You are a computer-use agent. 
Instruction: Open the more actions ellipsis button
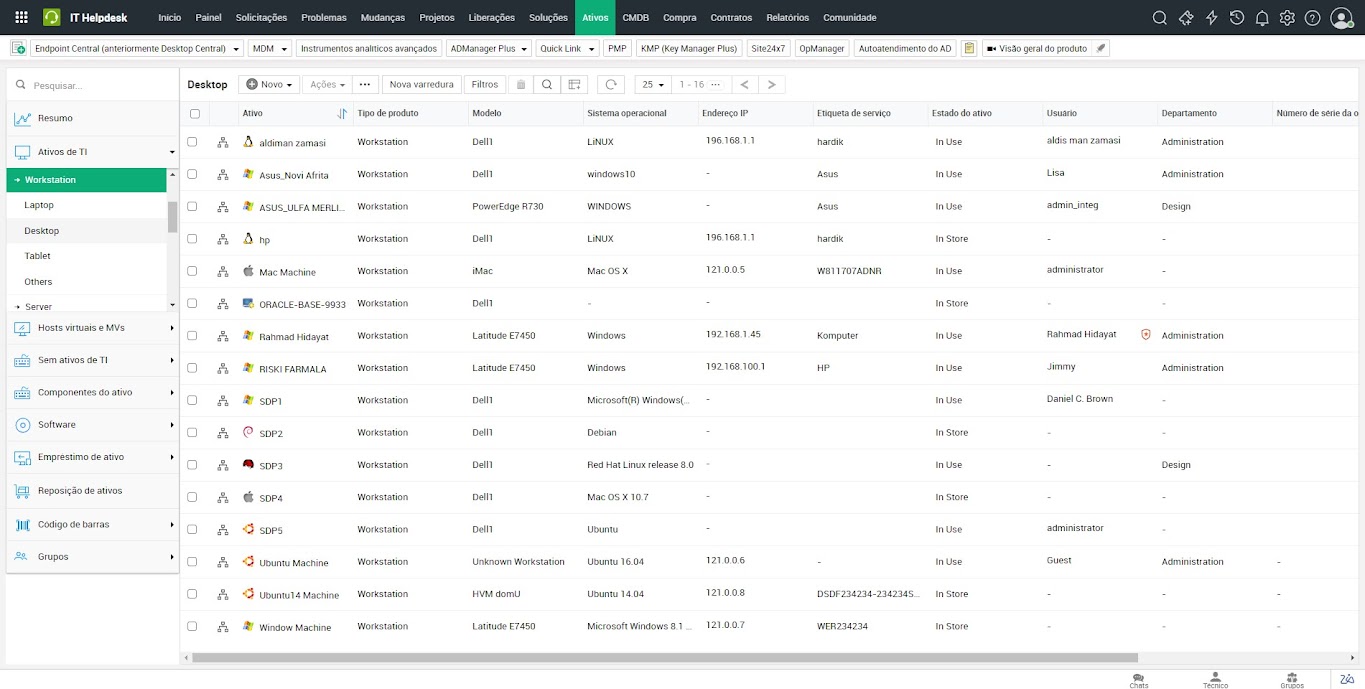(x=365, y=85)
